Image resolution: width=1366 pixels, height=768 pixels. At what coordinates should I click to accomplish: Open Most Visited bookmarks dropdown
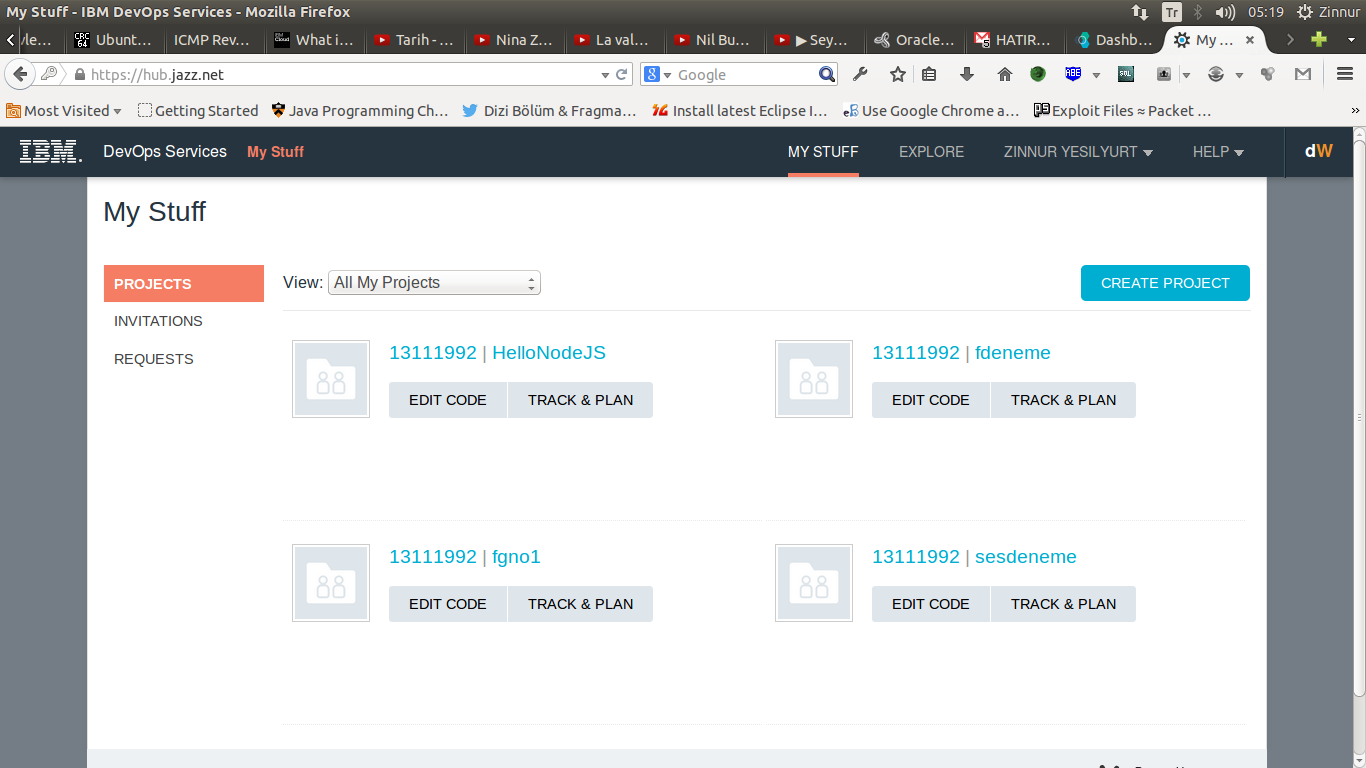[x=64, y=111]
